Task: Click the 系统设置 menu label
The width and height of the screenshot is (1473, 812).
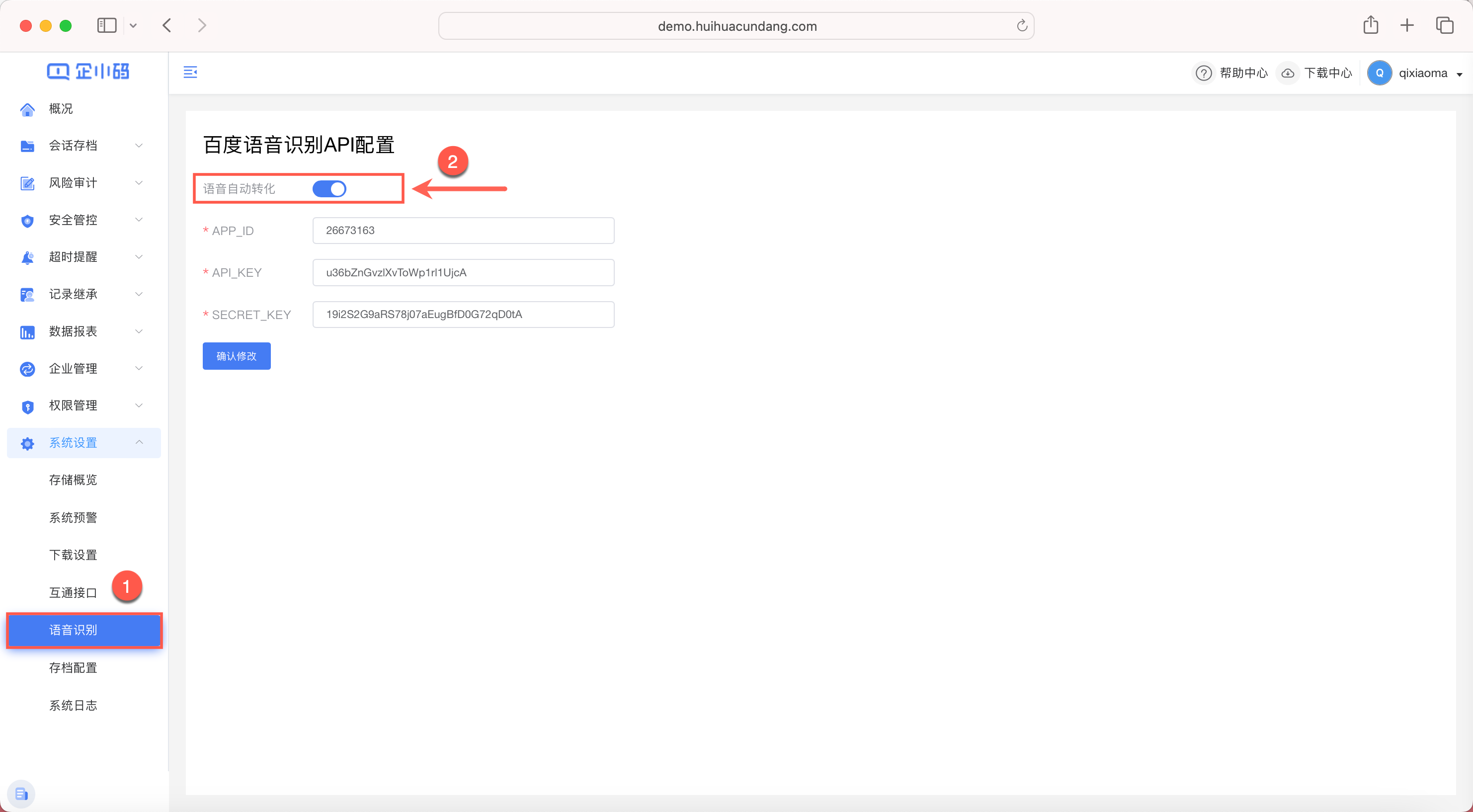Action: coord(73,443)
